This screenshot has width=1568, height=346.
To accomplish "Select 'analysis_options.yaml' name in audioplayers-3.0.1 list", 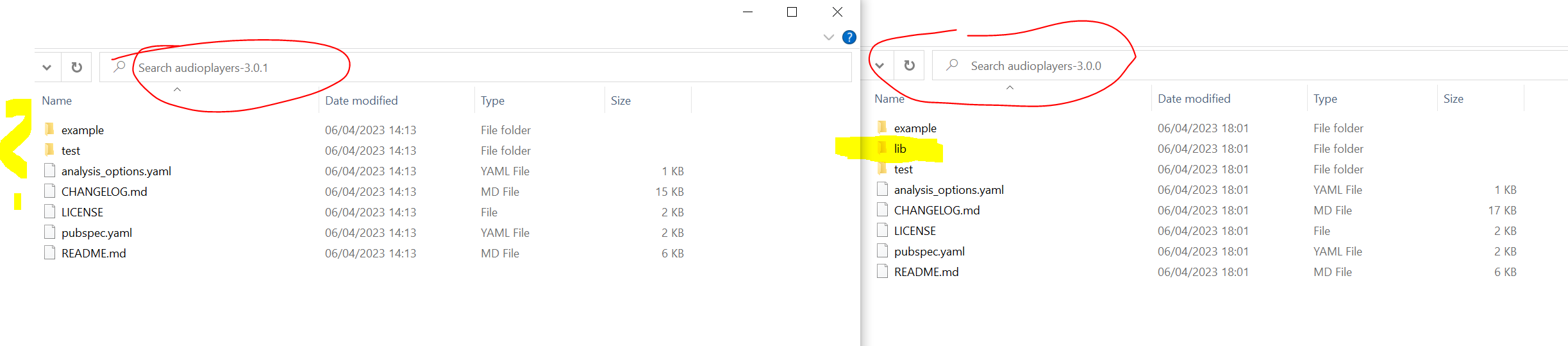I will [116, 171].
